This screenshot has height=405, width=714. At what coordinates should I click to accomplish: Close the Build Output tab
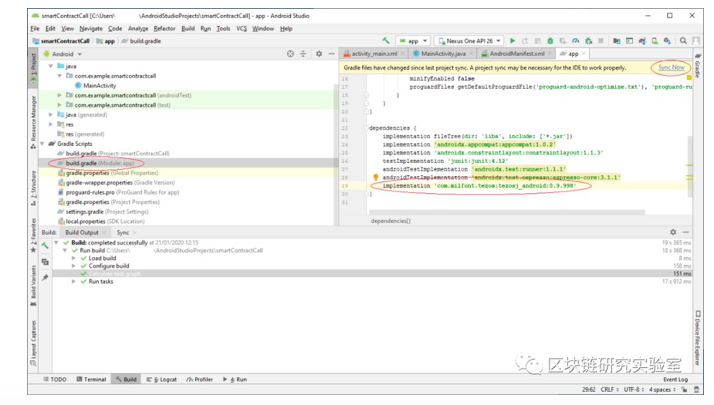tap(103, 233)
